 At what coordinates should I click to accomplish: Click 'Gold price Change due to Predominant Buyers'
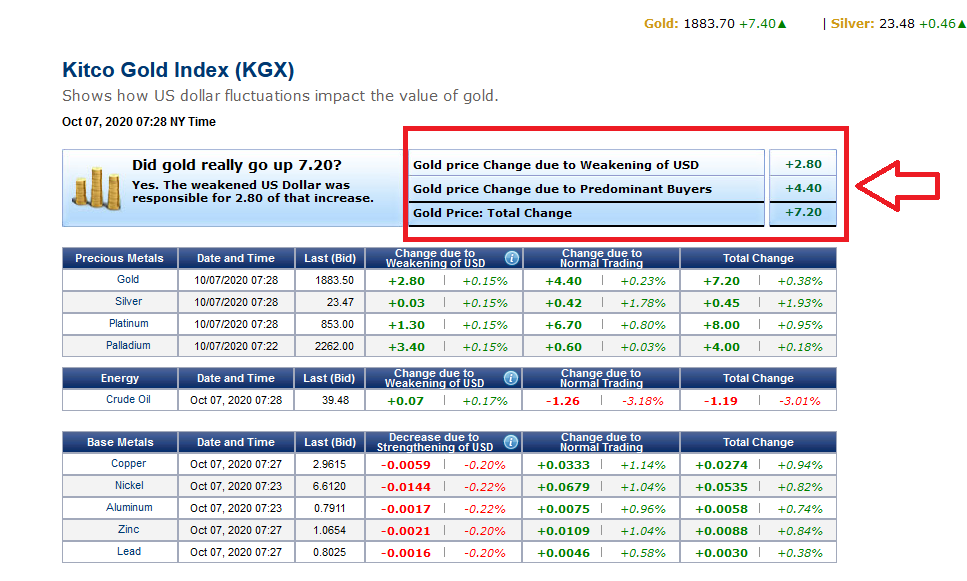click(x=562, y=189)
